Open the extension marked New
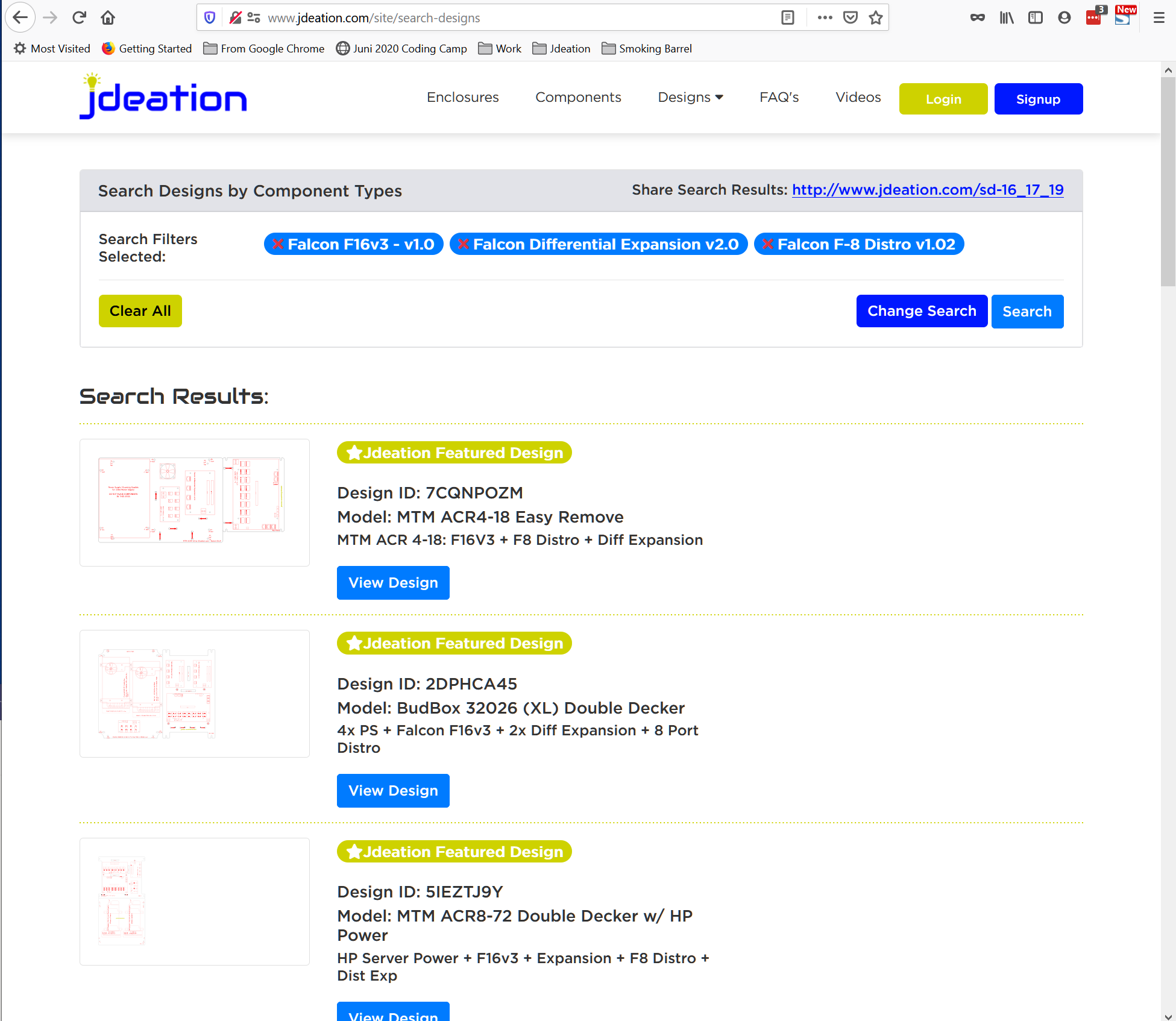Viewport: 1176px width, 1021px height. pyautogui.click(x=1124, y=16)
